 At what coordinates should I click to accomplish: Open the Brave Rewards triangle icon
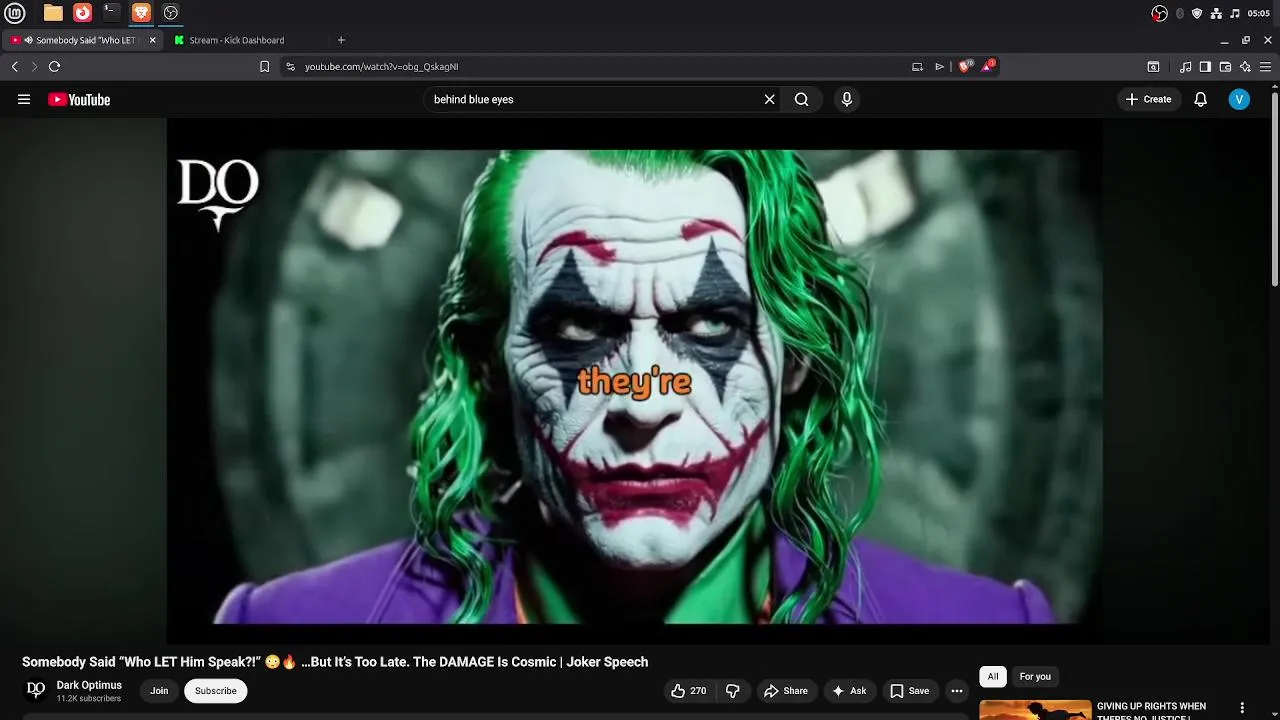(x=989, y=66)
